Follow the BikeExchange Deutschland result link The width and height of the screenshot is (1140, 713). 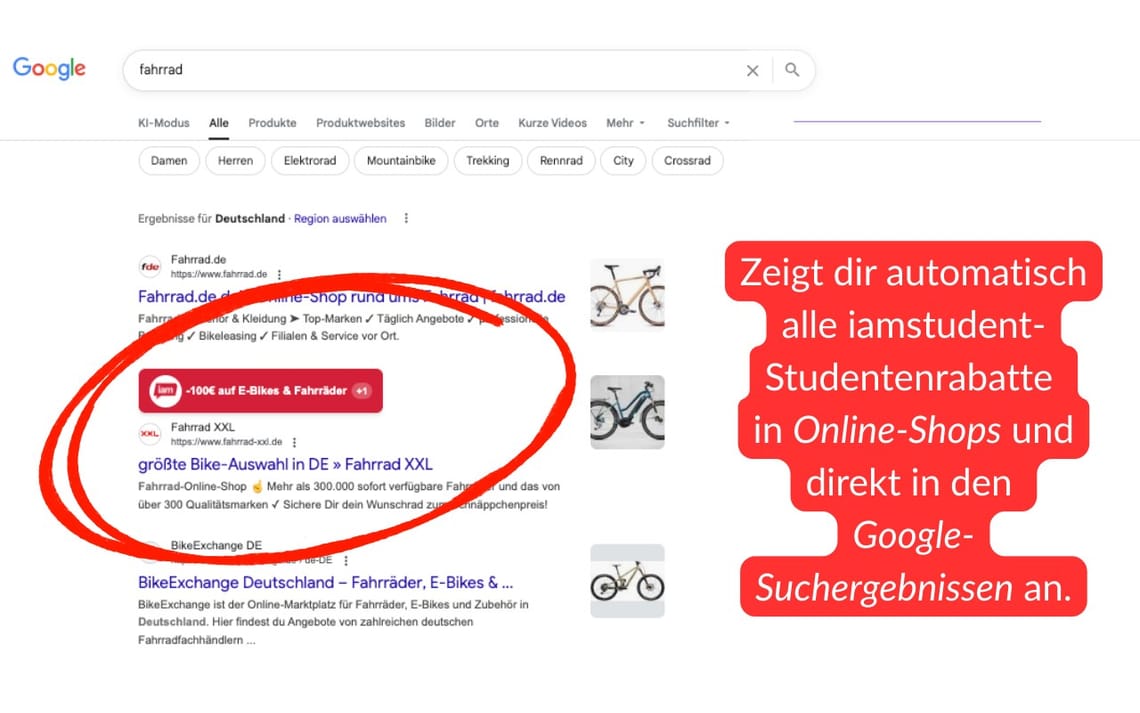(322, 582)
